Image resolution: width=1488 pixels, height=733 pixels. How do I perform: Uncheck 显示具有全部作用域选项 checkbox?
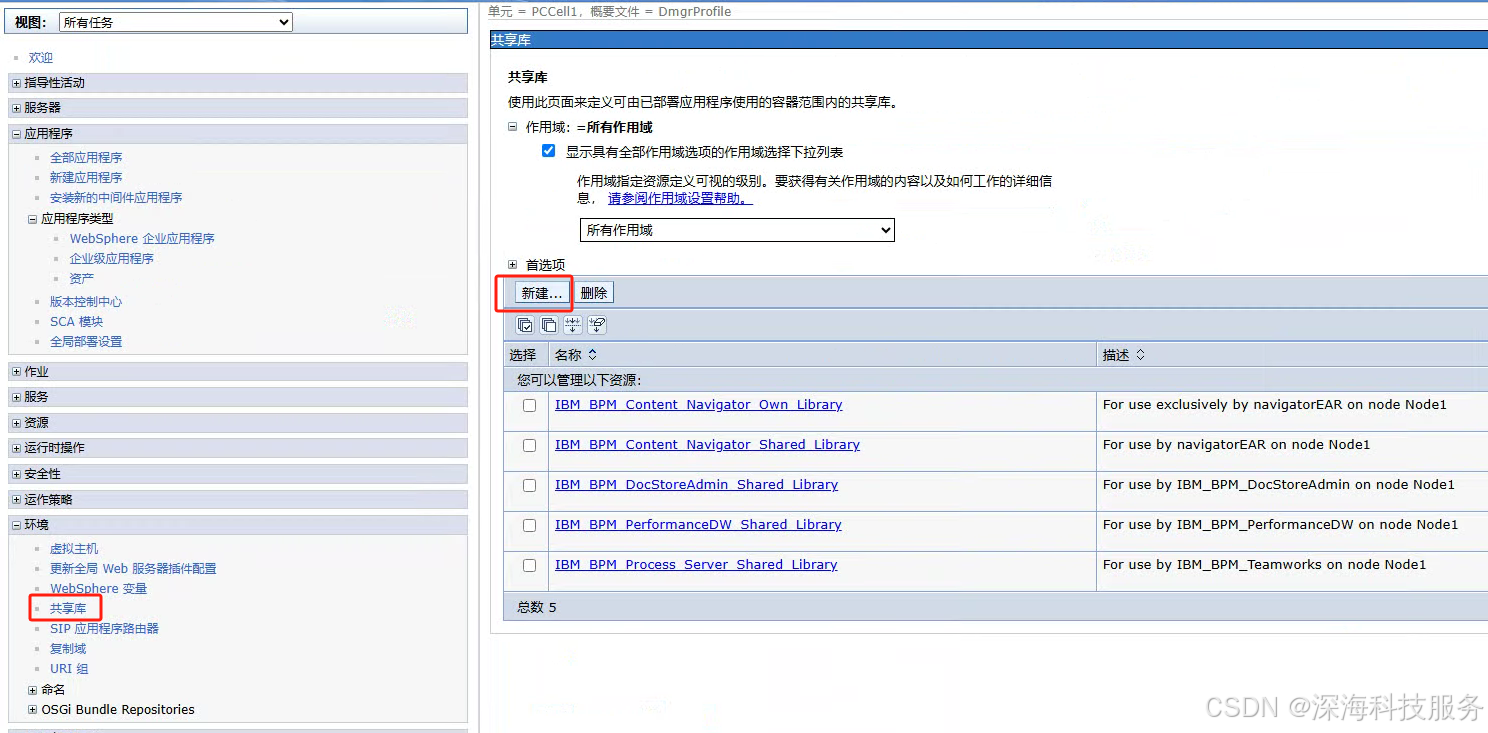point(548,151)
